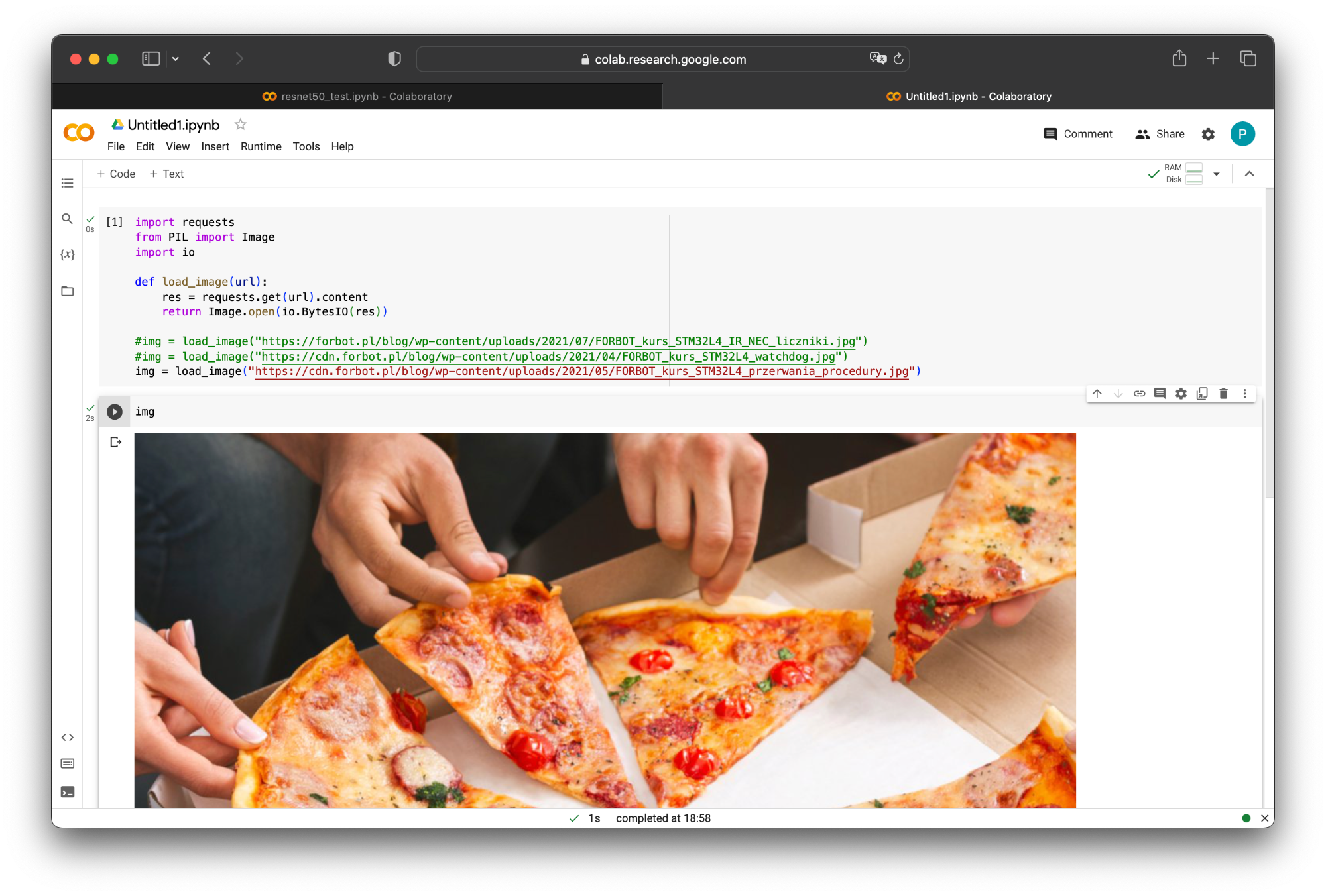Add a new Text cell
Screen dimensions: 1326x896
(x=166, y=174)
